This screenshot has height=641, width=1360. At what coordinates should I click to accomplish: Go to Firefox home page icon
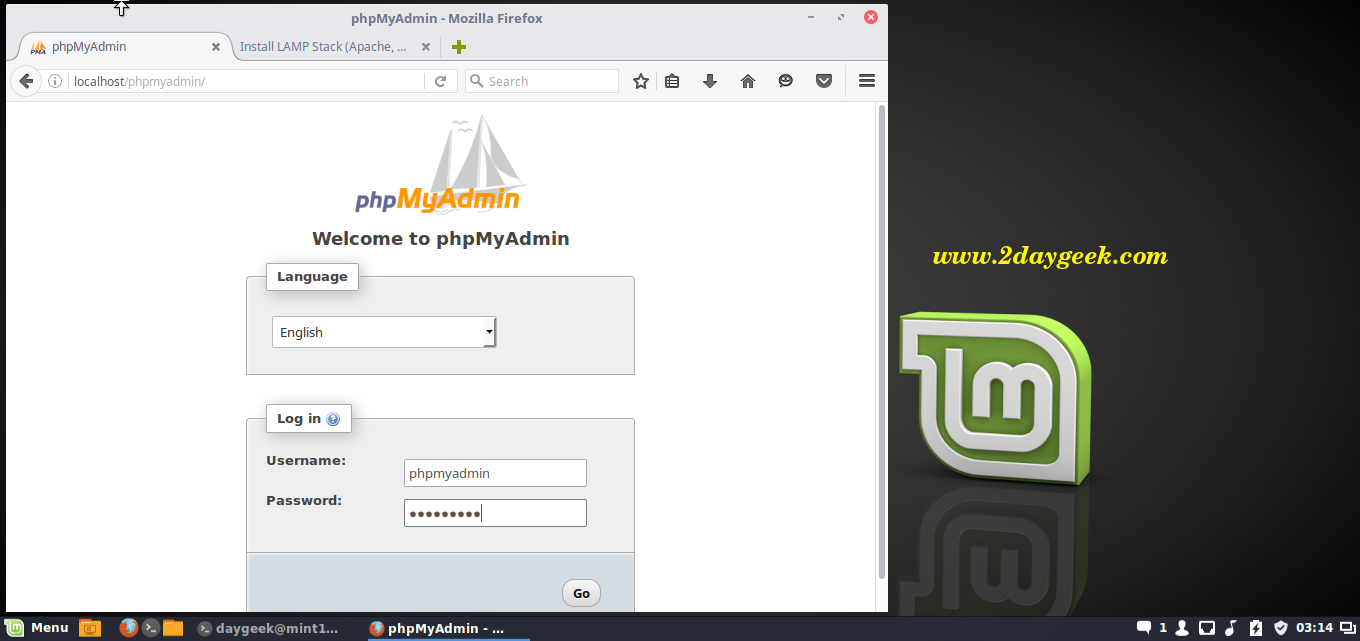748,81
